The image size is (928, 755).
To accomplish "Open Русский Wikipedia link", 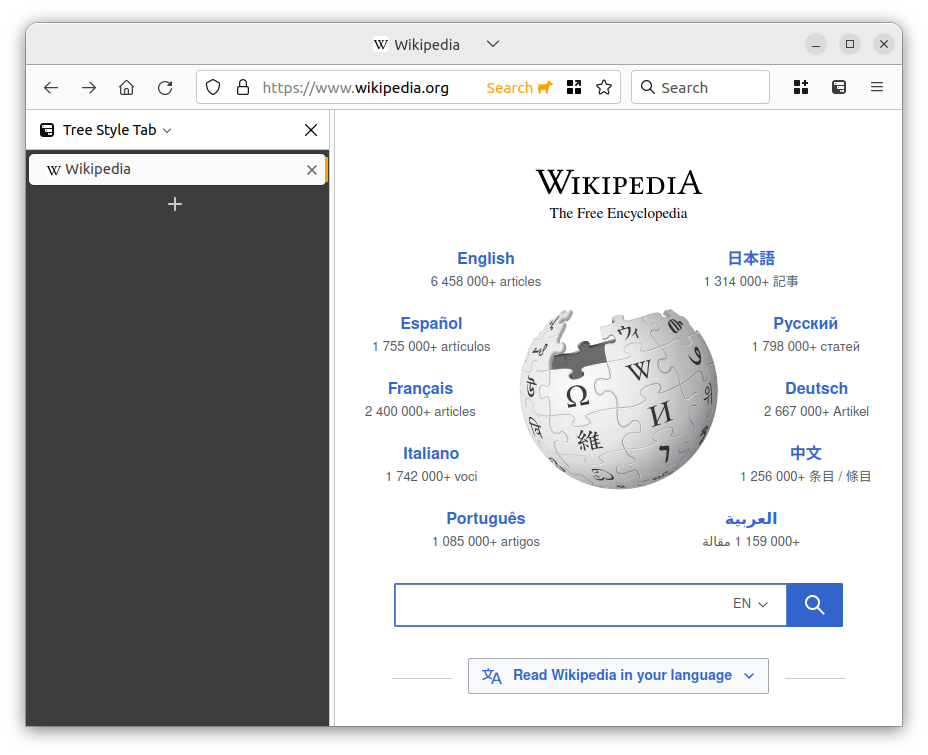I will point(805,324).
